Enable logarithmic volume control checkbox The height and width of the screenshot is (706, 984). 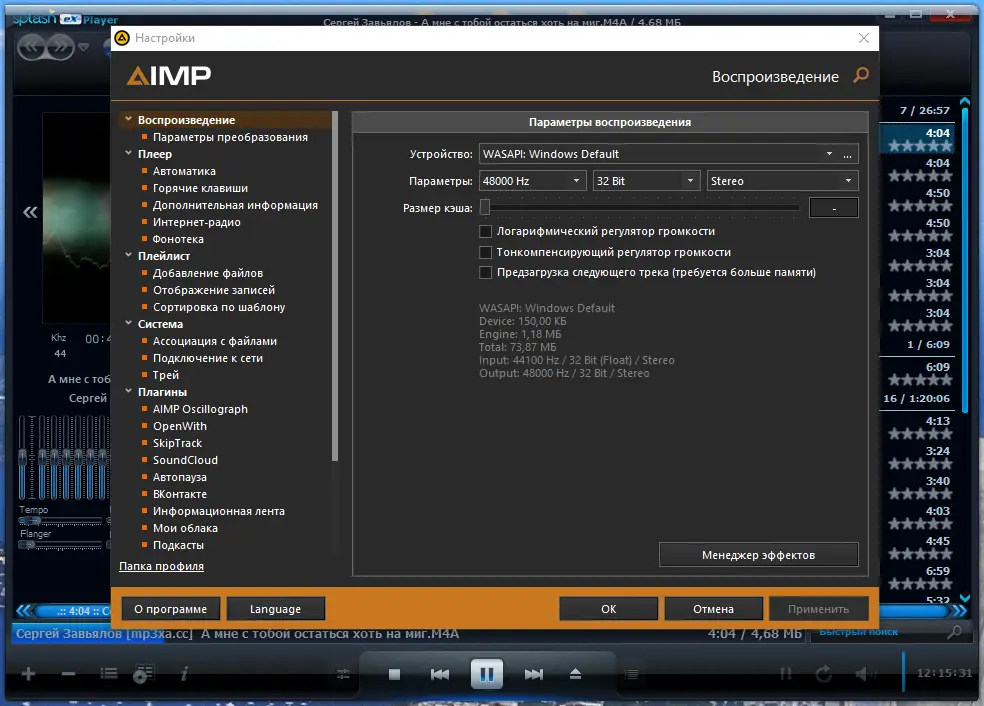485,232
